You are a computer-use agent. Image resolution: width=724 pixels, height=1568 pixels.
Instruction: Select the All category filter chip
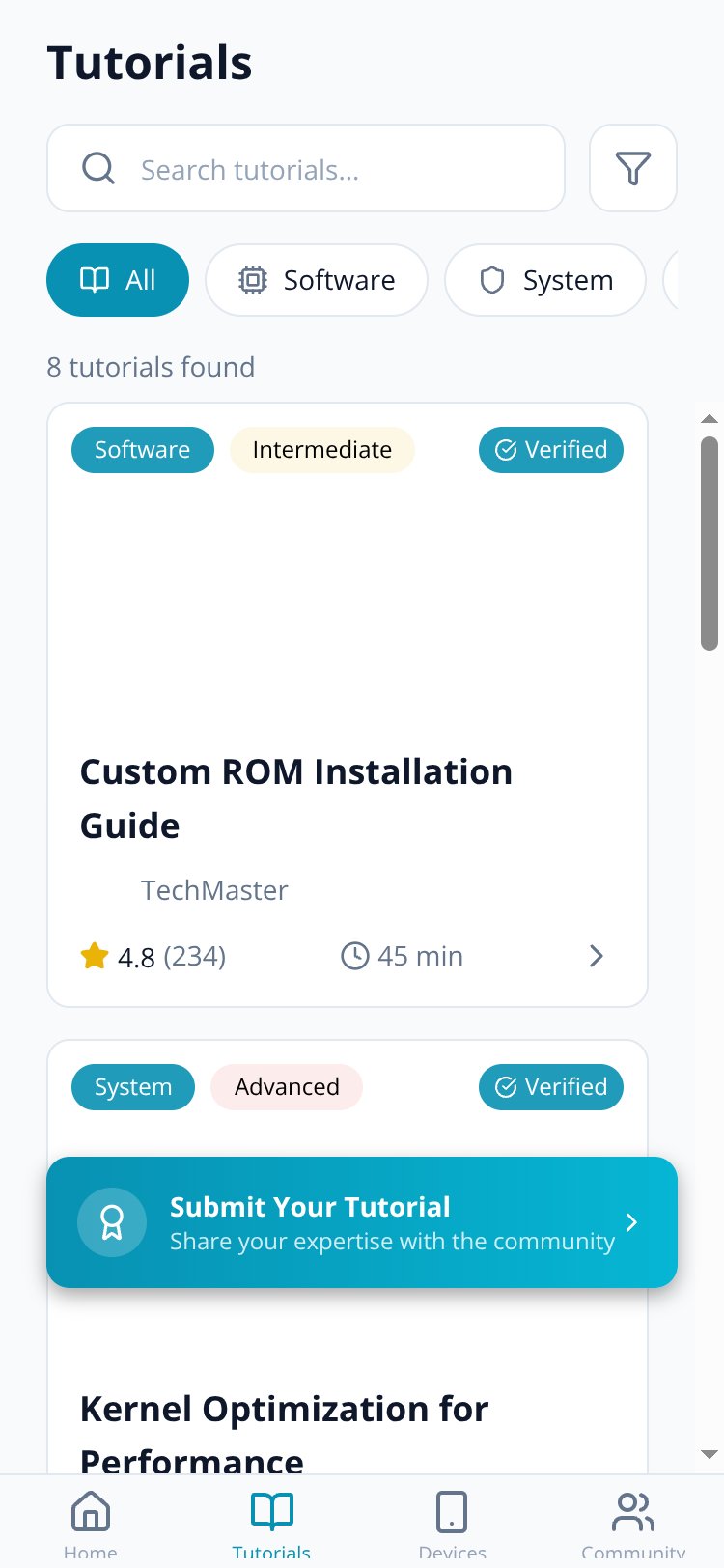coord(118,280)
